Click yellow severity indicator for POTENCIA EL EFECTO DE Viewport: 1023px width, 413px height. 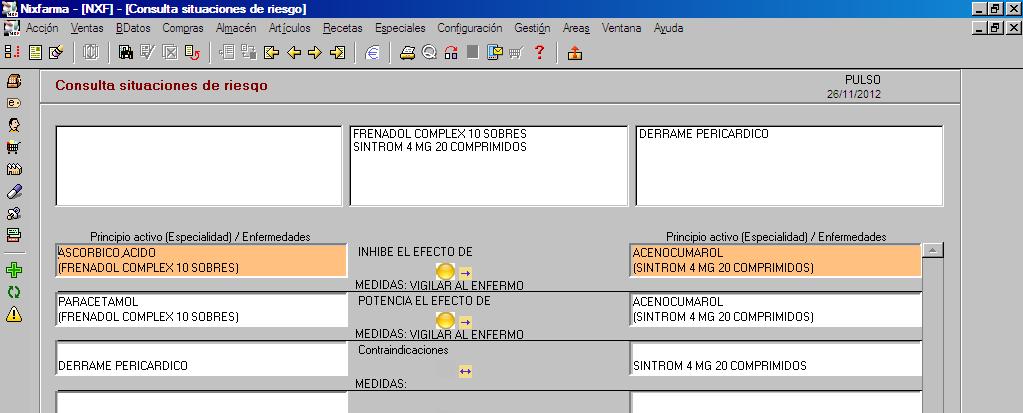click(x=445, y=320)
